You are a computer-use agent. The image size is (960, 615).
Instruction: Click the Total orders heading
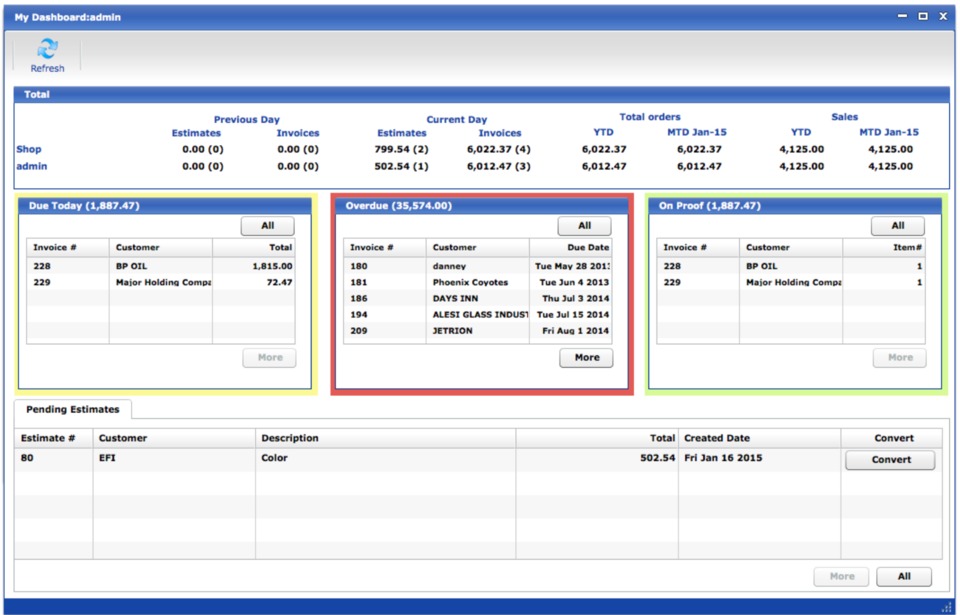point(650,116)
